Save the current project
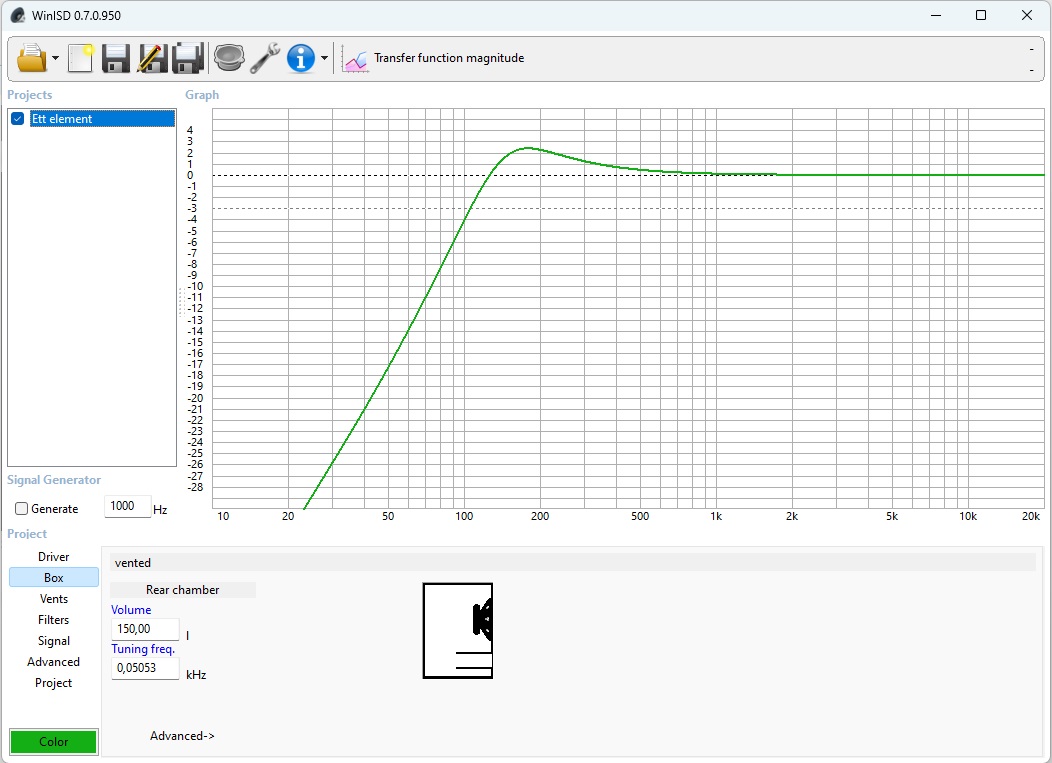Viewport: 1052px width, 763px height. pyautogui.click(x=116, y=58)
